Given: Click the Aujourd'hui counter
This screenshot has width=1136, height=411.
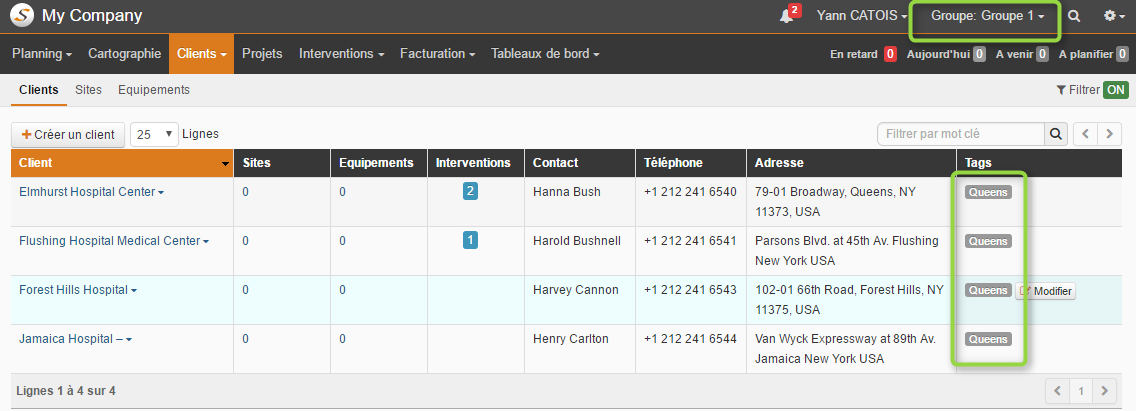Looking at the screenshot, I should (945, 54).
